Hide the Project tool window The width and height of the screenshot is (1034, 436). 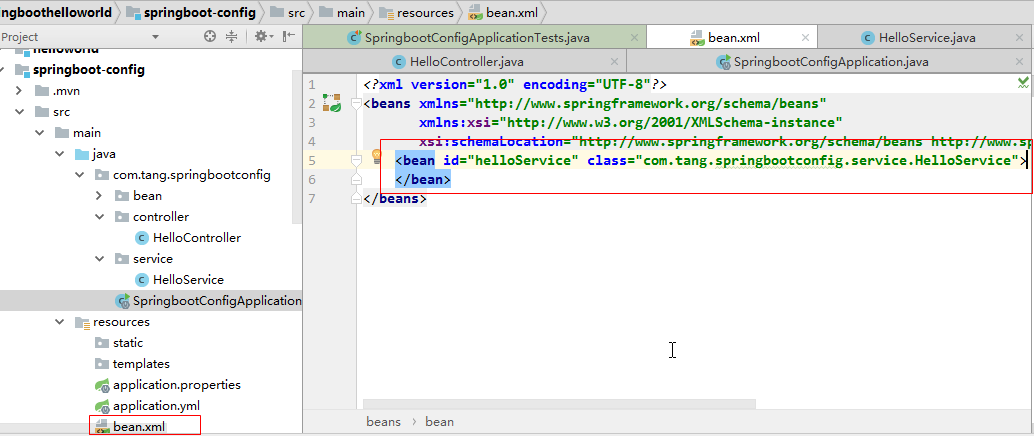click(x=289, y=37)
